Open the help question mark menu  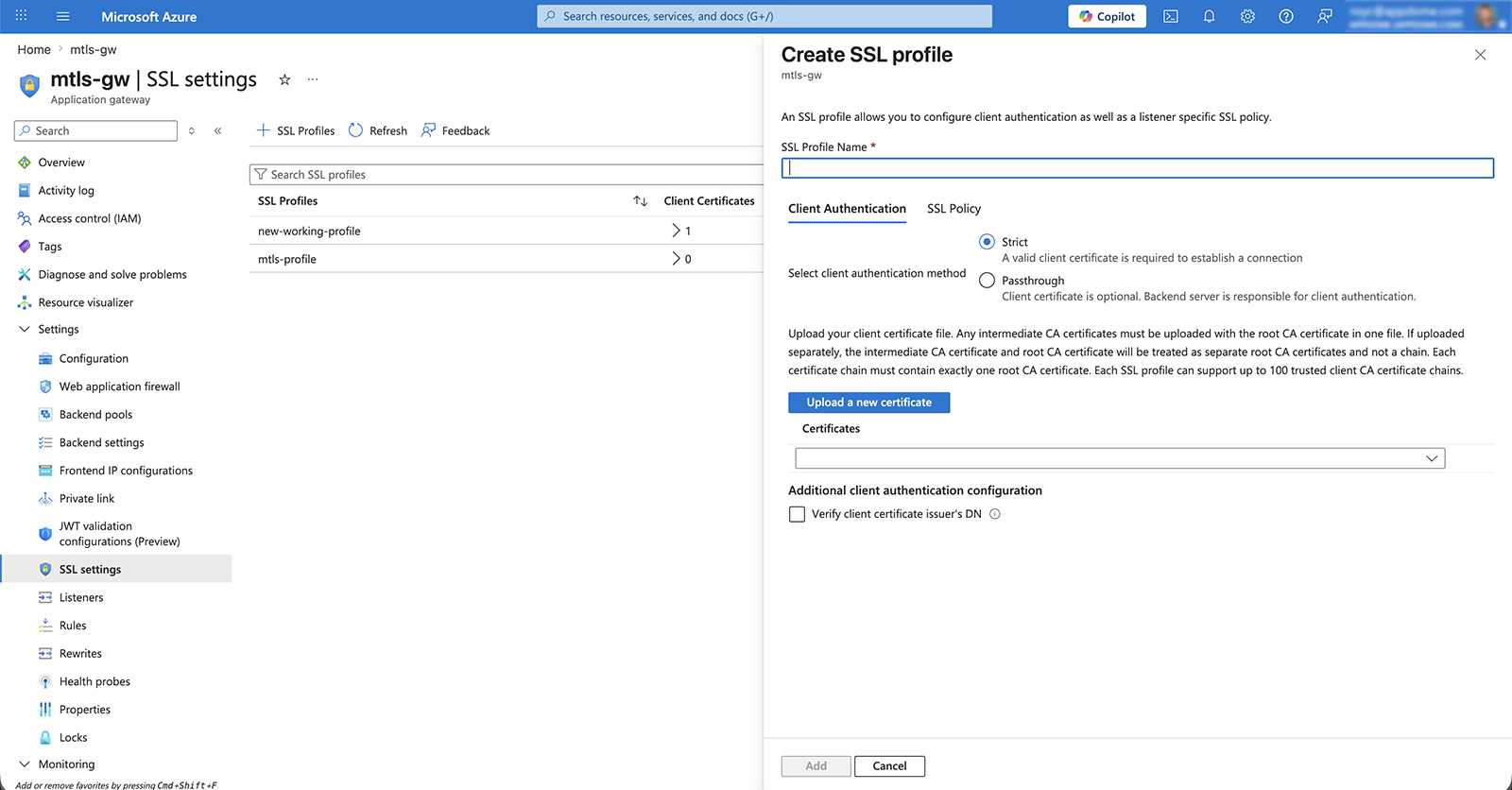click(x=1286, y=16)
